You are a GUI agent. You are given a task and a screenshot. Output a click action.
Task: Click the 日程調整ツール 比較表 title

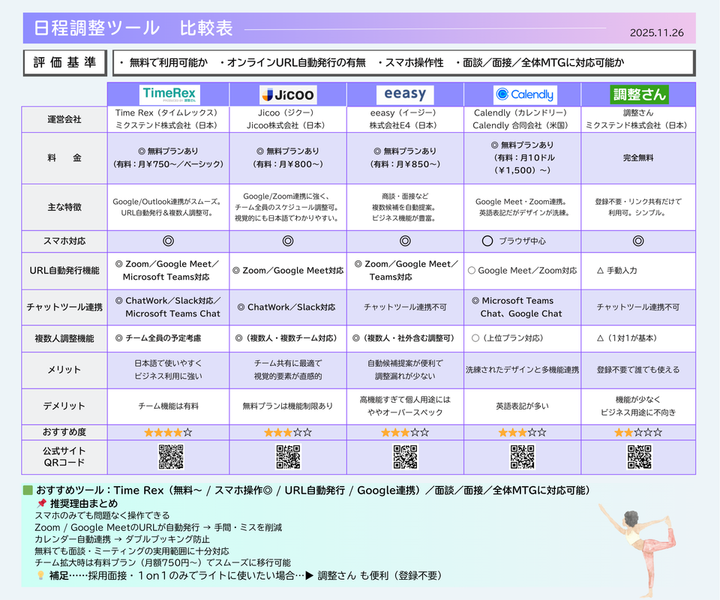click(x=133, y=28)
